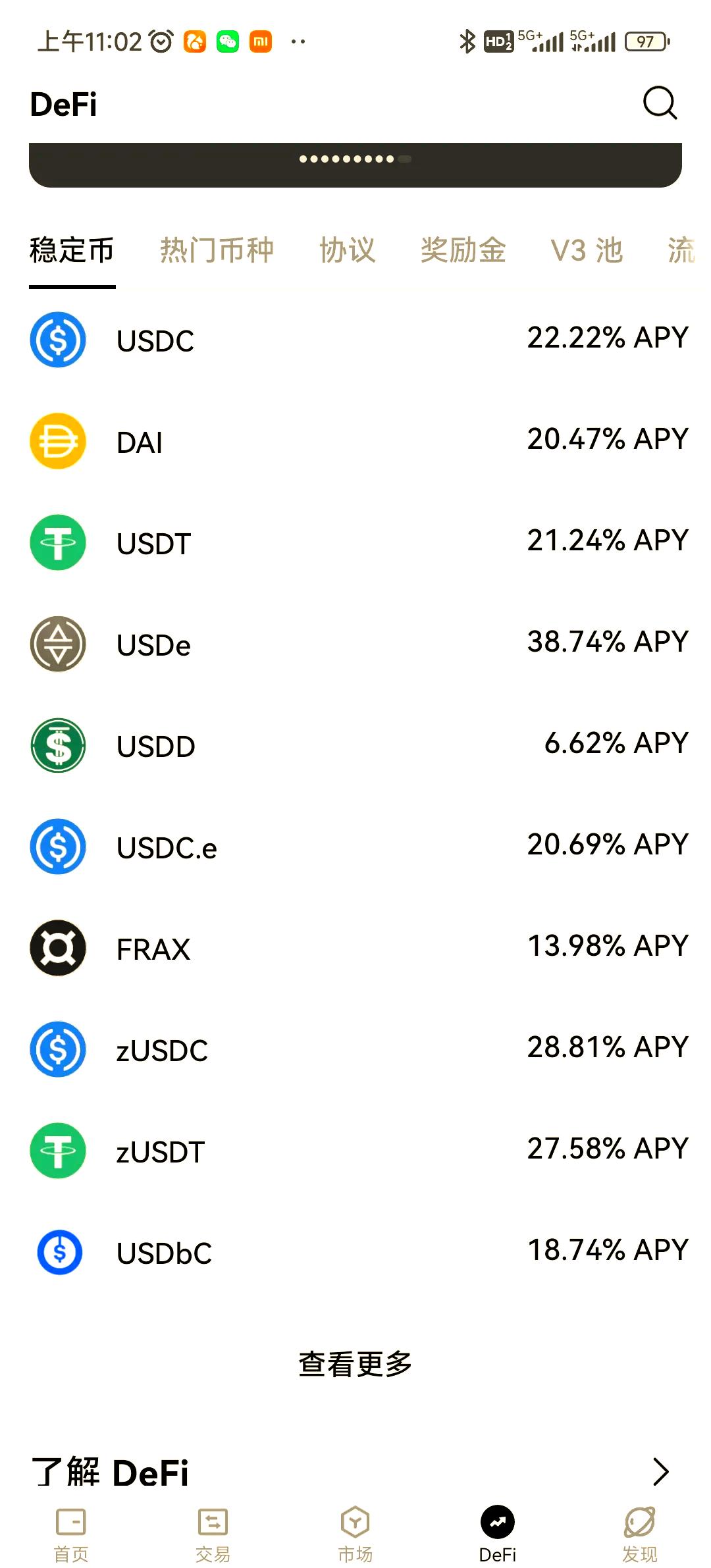Screen dimensions: 711x1568
Task: Tap the black FRAX coin icon
Action: 58,948
